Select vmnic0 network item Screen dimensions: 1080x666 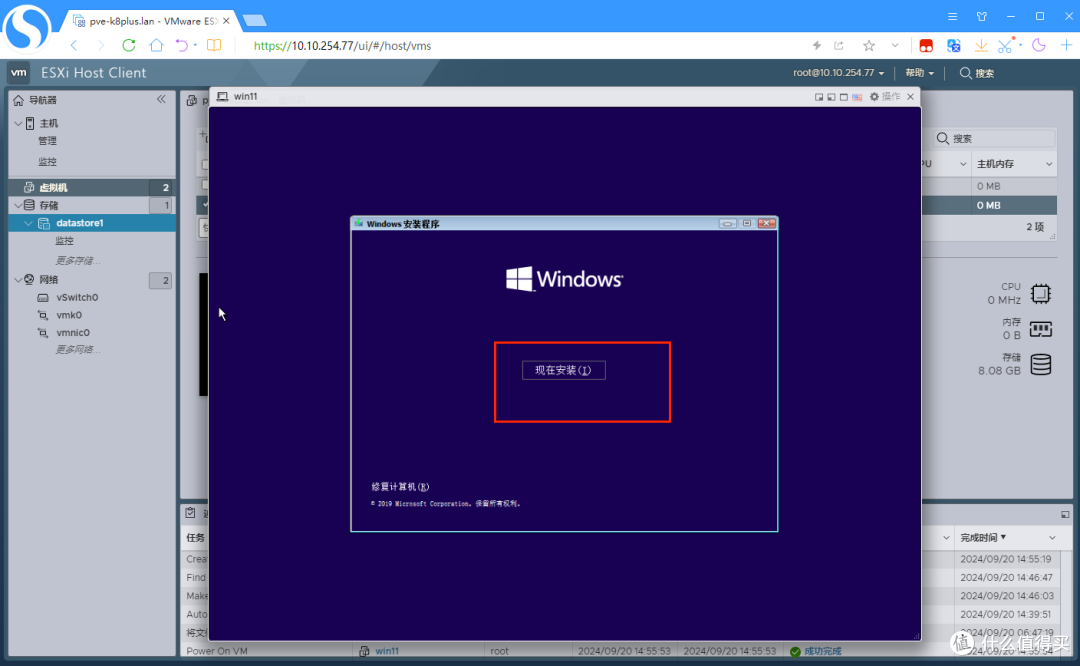point(73,333)
